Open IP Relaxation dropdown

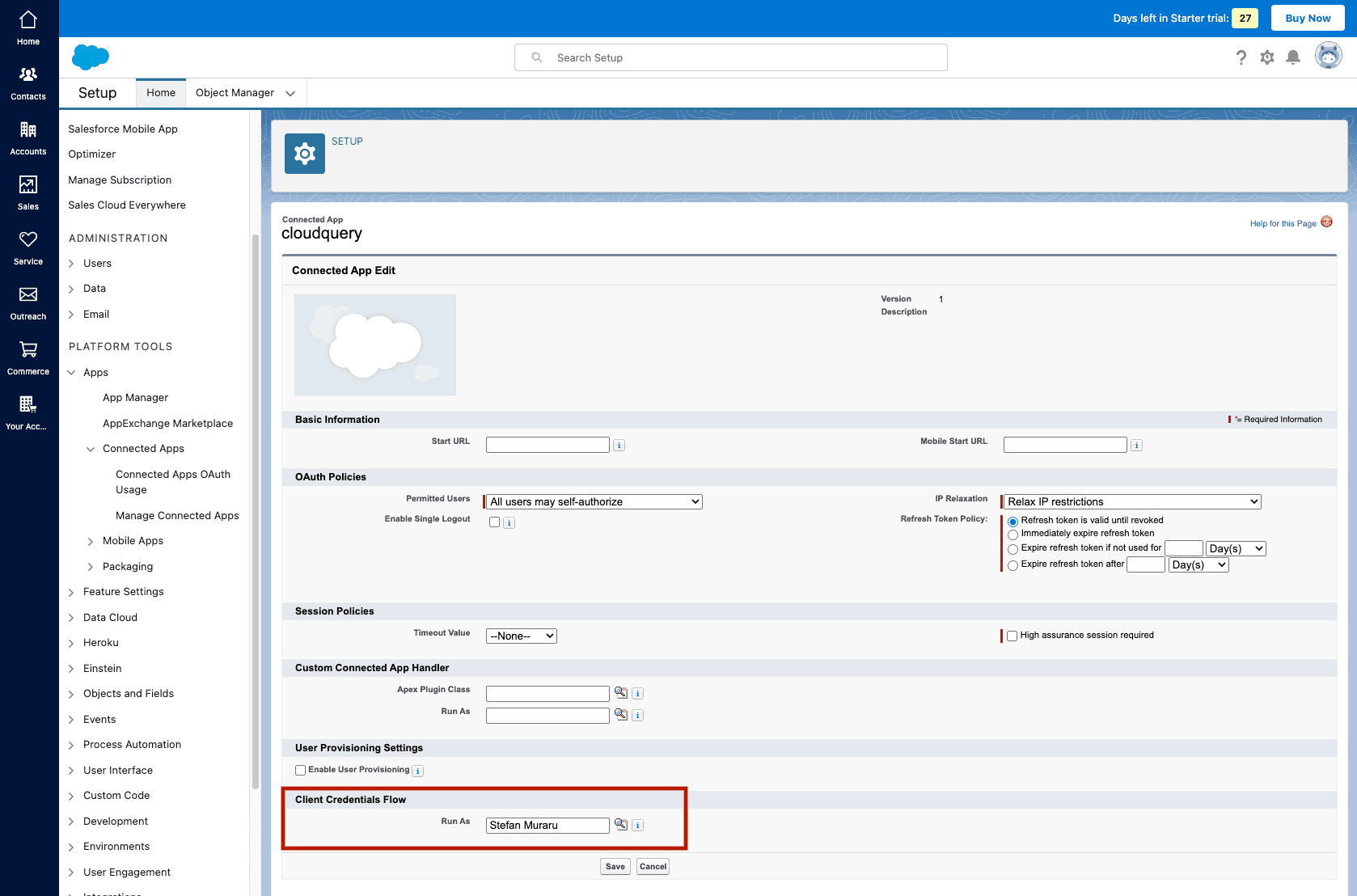[1132, 501]
